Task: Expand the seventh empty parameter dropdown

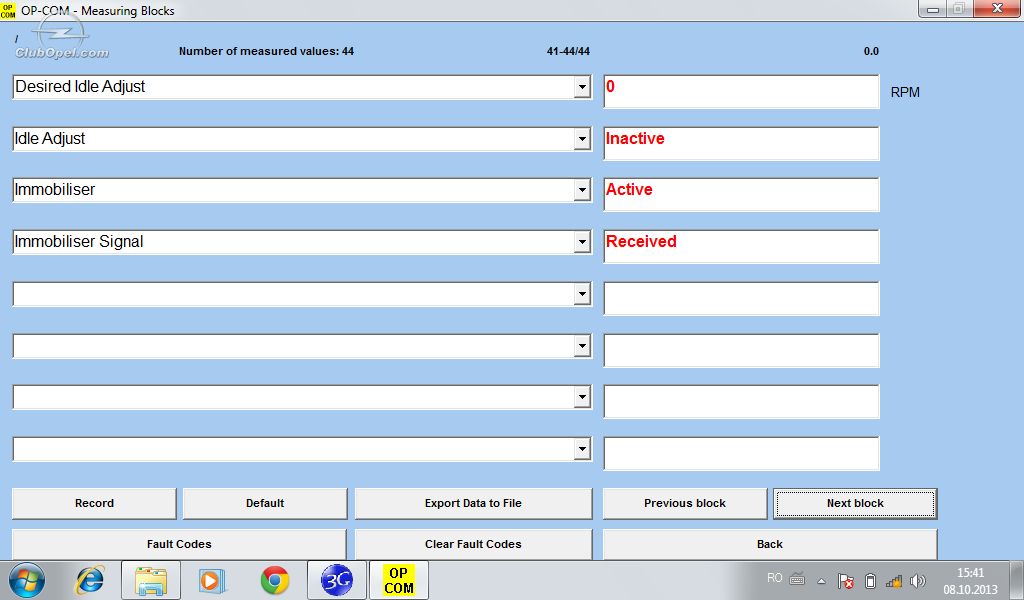Action: point(582,397)
